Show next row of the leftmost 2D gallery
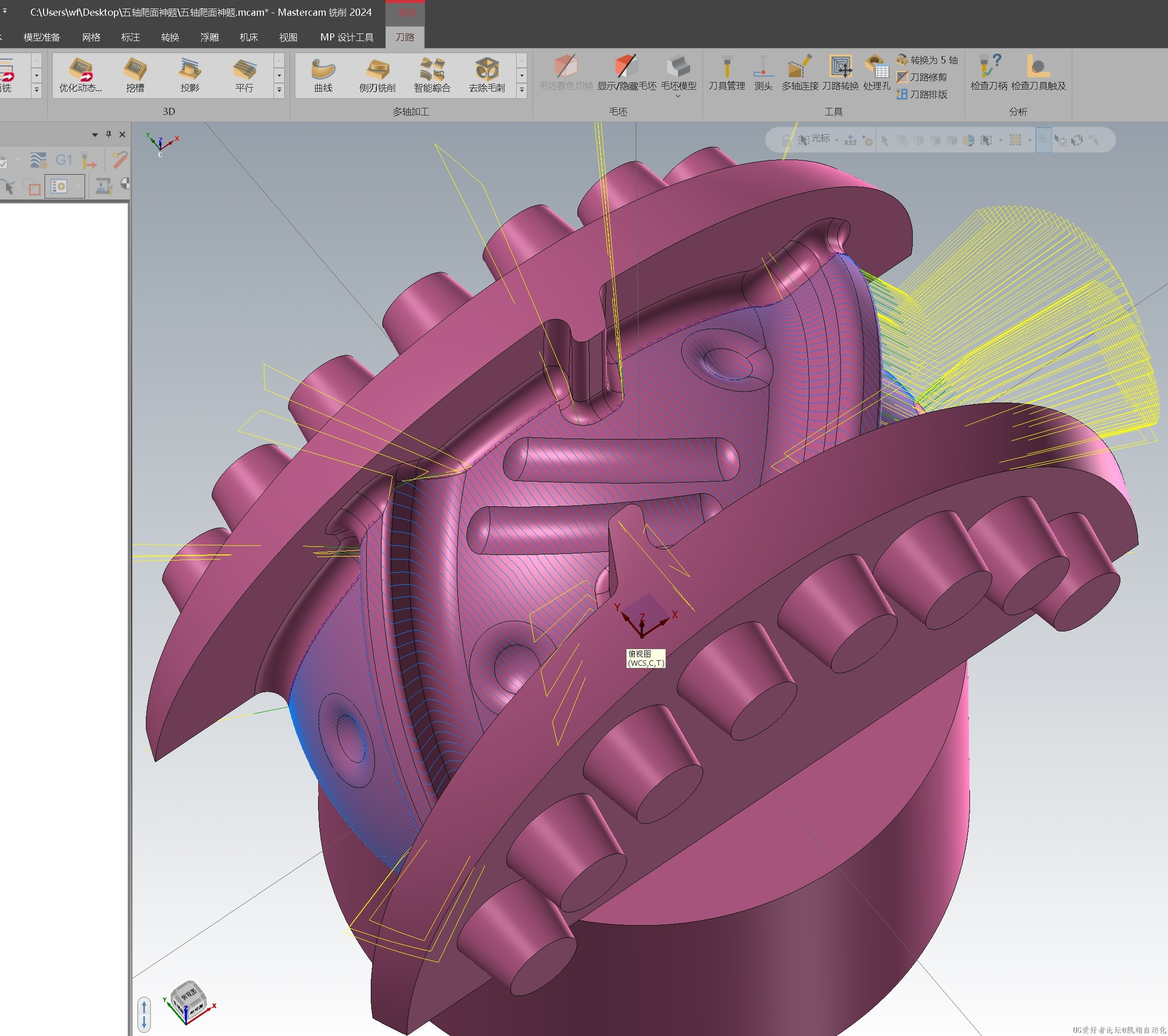The image size is (1168, 1036). tap(36, 75)
